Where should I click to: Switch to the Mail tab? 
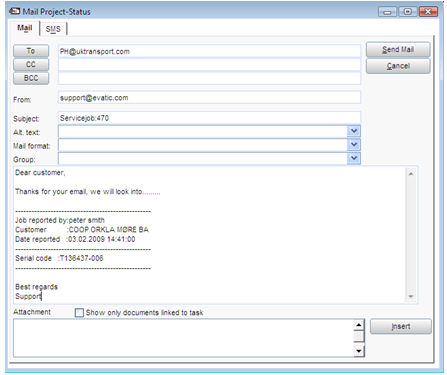pyautogui.click(x=25, y=28)
